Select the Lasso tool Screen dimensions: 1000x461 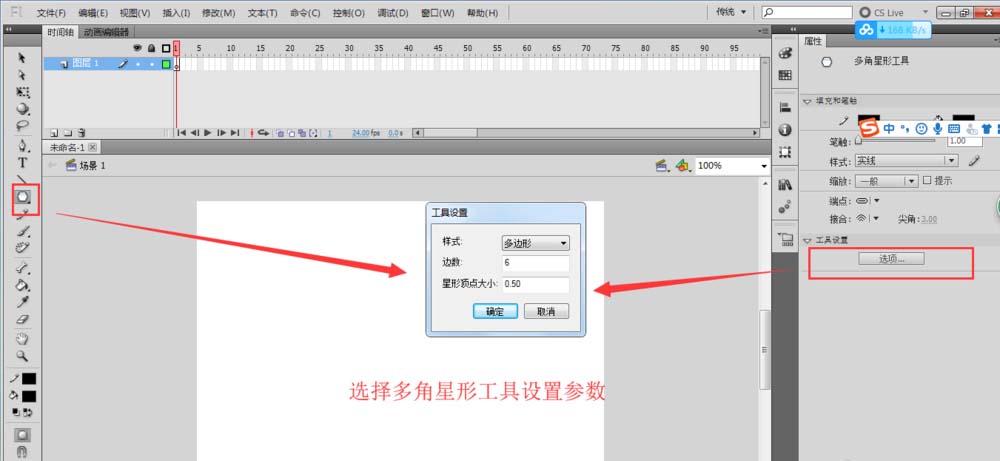point(22,125)
